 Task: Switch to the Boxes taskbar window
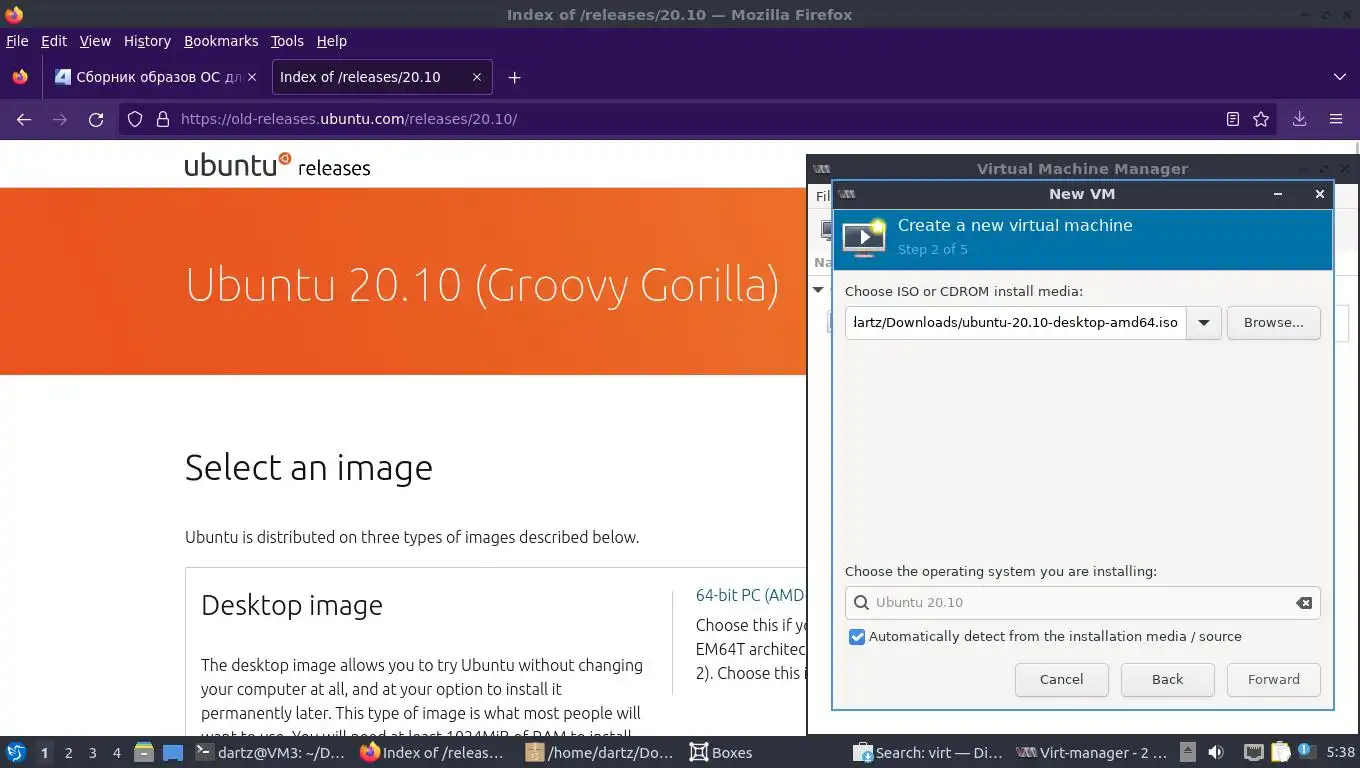coord(721,752)
